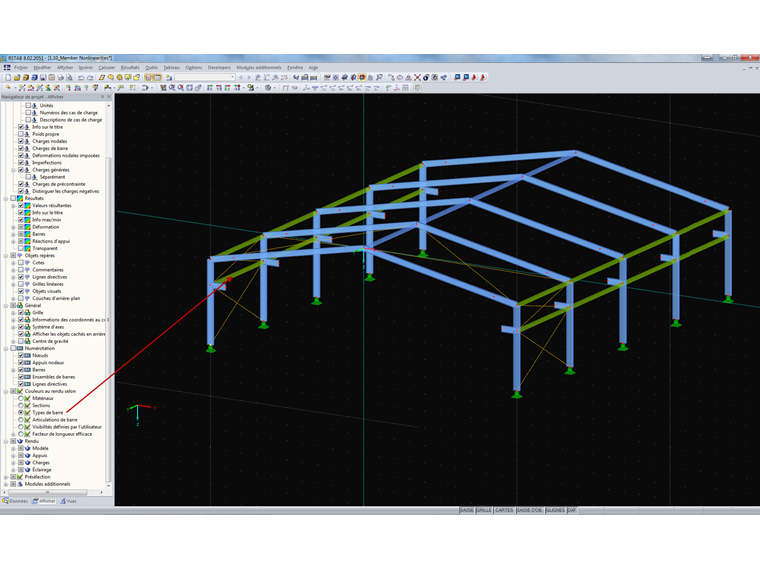Toggle SAISIE D'OB. in status bar
Viewport: 760px width, 570px height.
pyautogui.click(x=529, y=510)
